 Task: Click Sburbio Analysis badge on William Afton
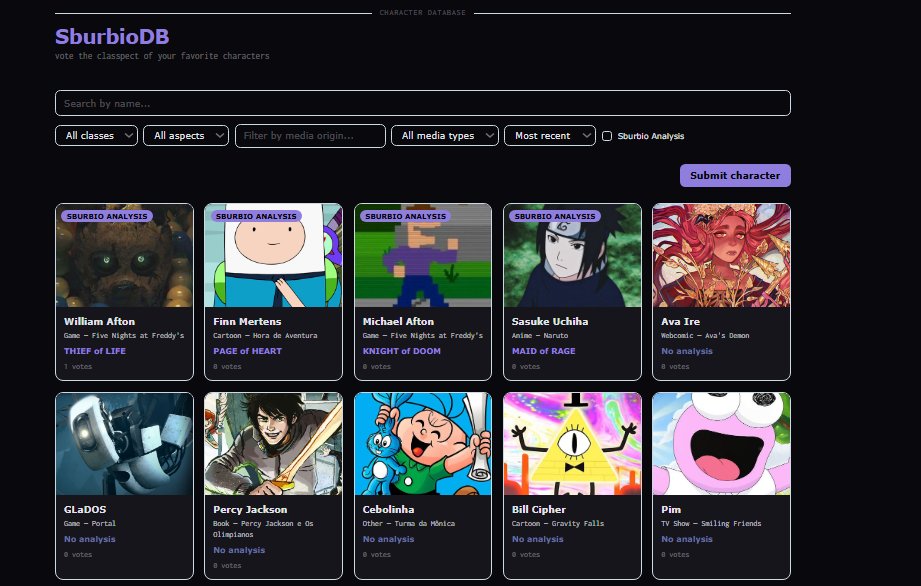coord(107,216)
